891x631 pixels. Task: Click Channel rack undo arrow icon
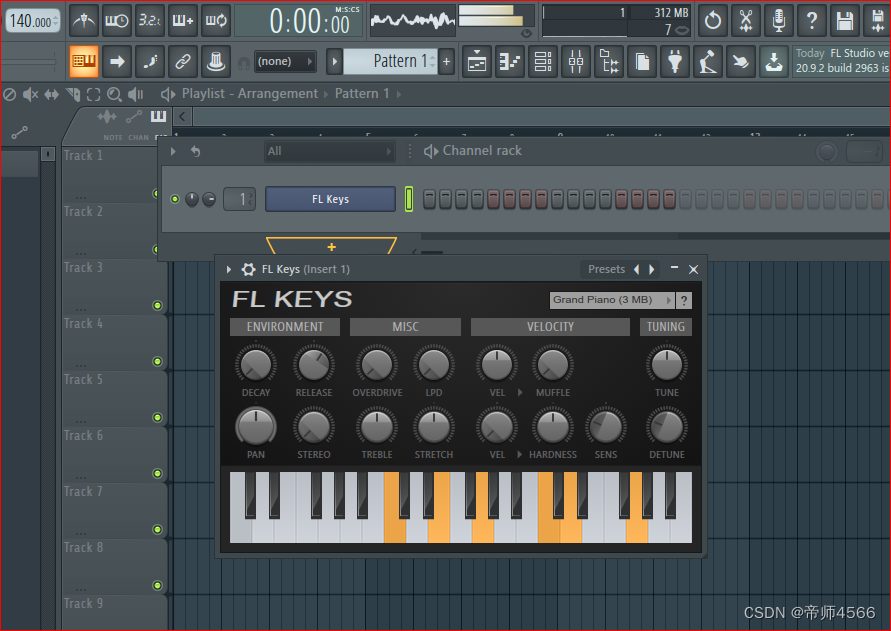(195, 151)
